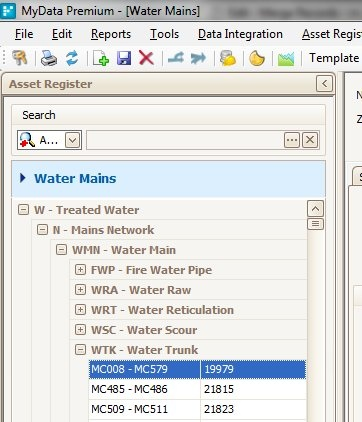The width and height of the screenshot is (362, 422).
Task: Open the search type dropdown arrow
Action: (73, 140)
